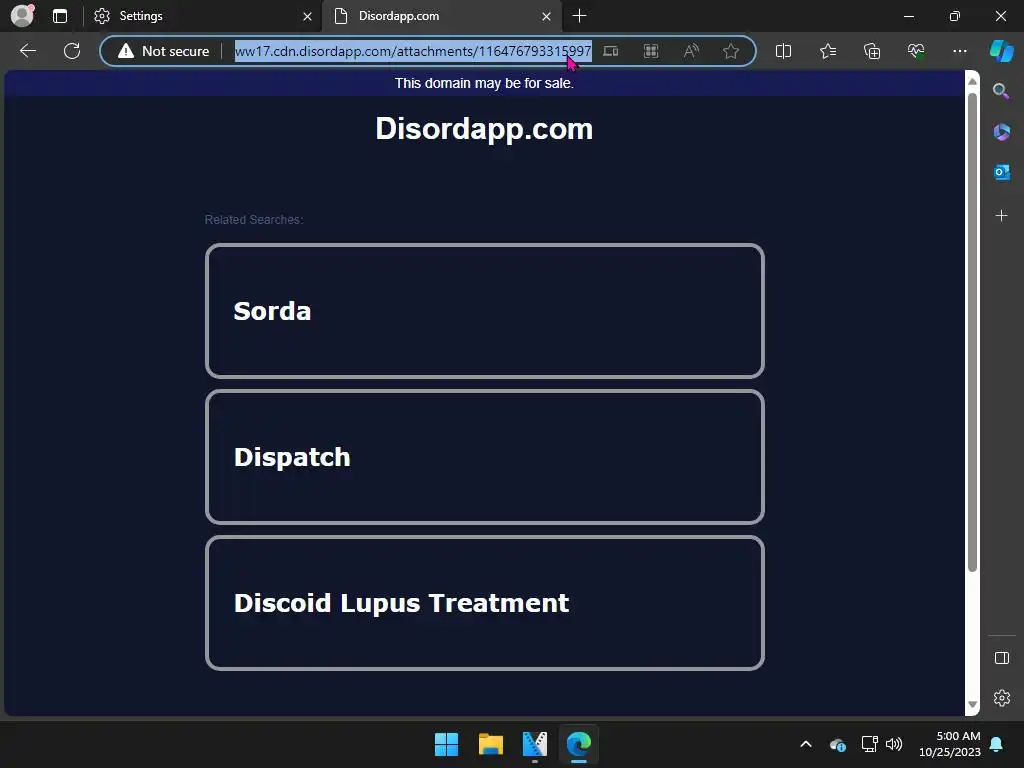Click the QR/grid icon in address bar

coord(651,51)
